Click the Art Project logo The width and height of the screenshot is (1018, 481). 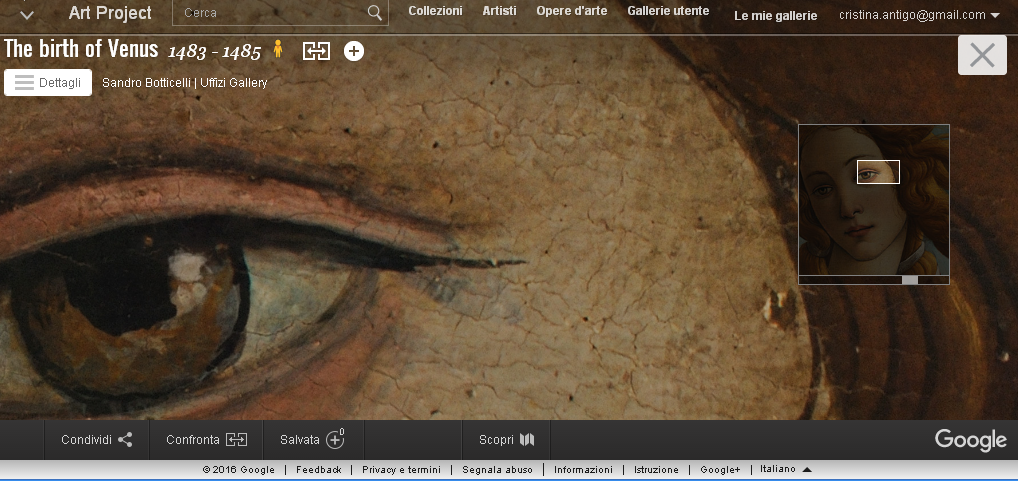[110, 13]
